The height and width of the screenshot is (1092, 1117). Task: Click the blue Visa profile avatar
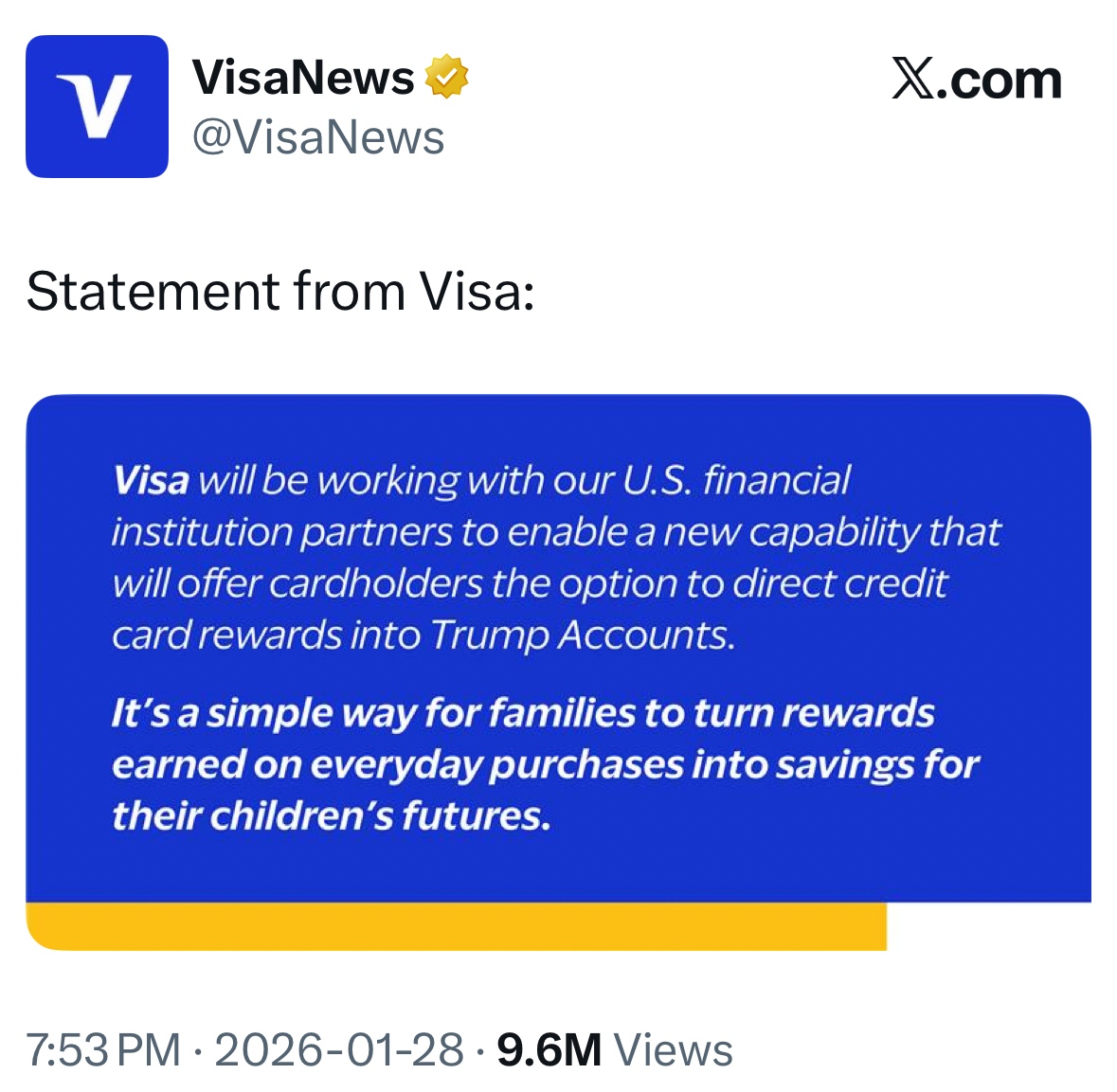coord(97,106)
